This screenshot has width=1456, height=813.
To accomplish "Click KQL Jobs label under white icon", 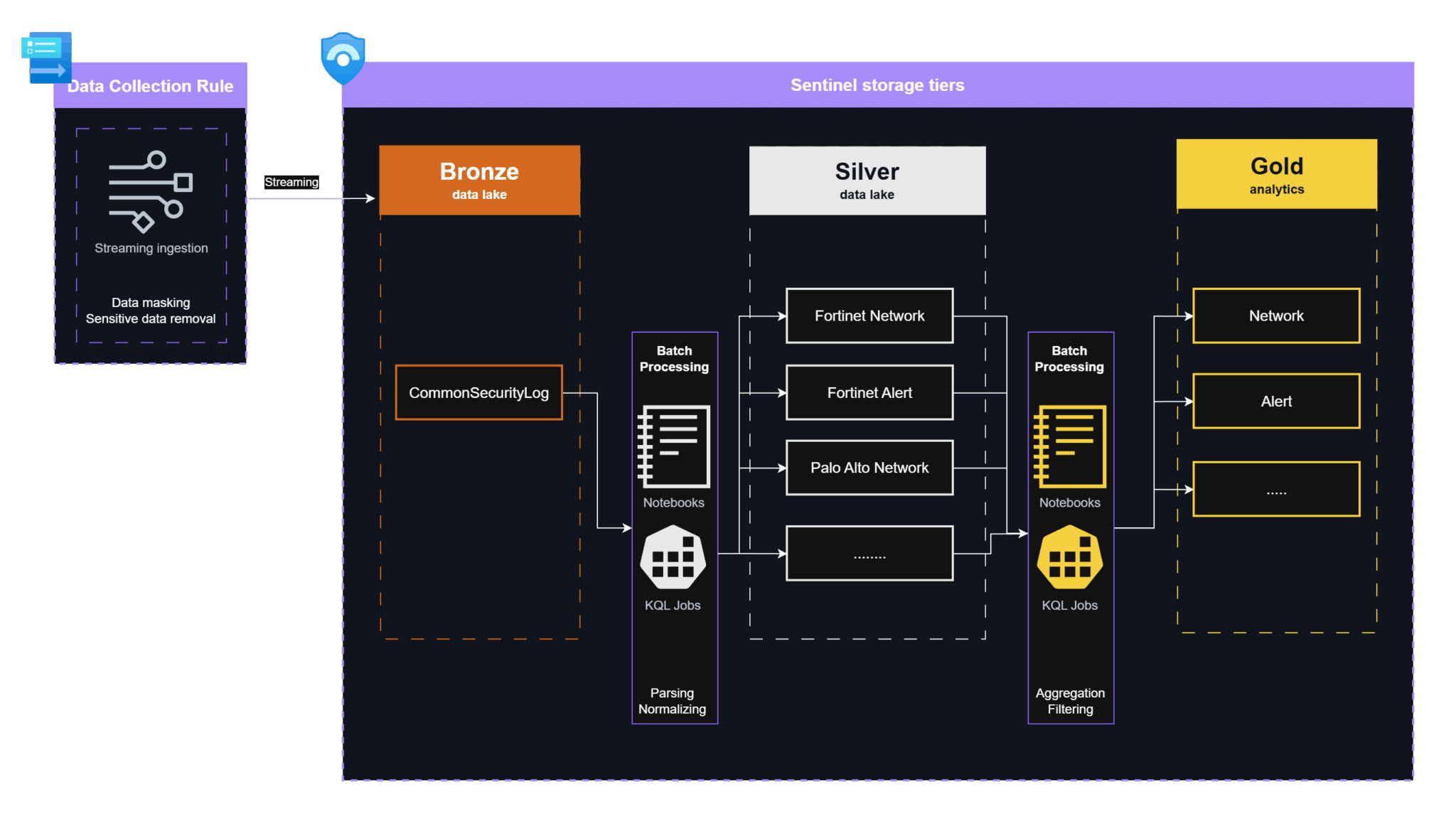I will pos(673,605).
